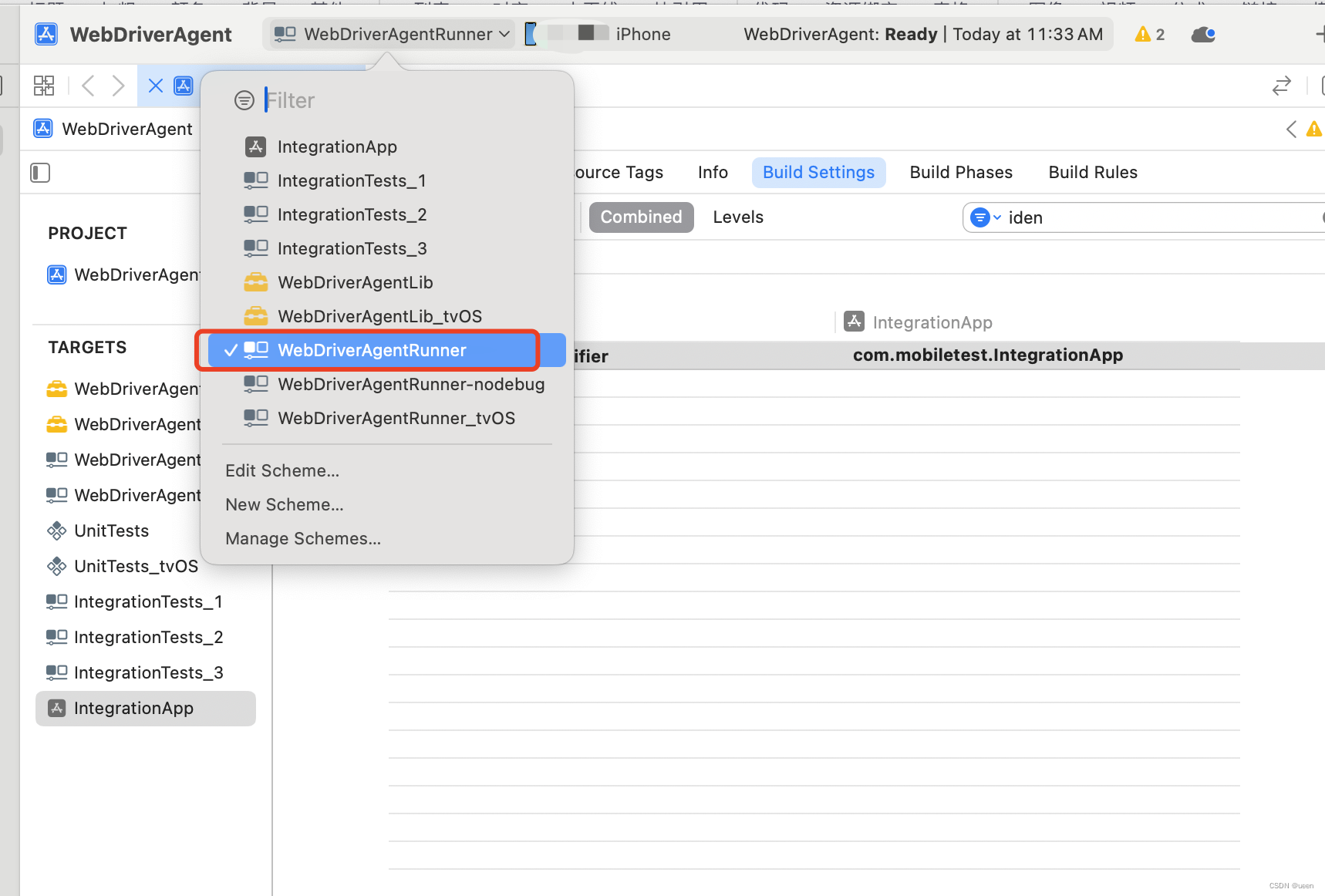Click the forward navigation arrow

[x=118, y=86]
